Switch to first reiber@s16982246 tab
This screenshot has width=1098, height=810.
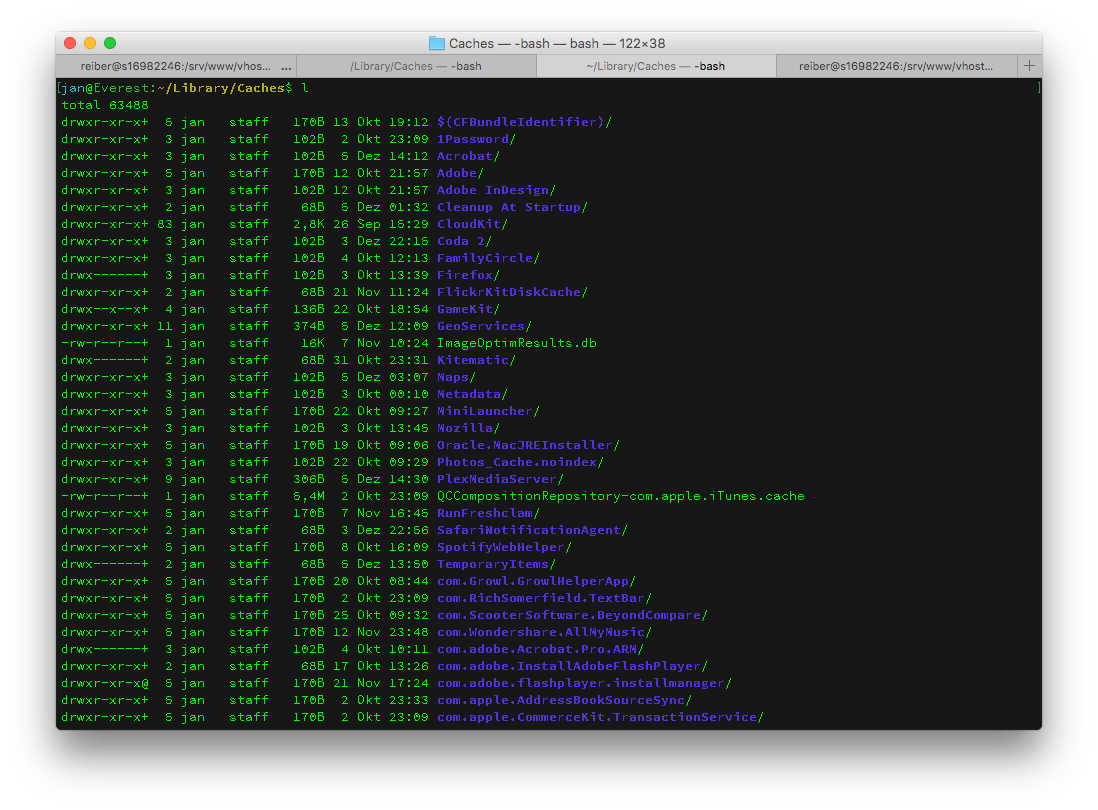click(176, 66)
